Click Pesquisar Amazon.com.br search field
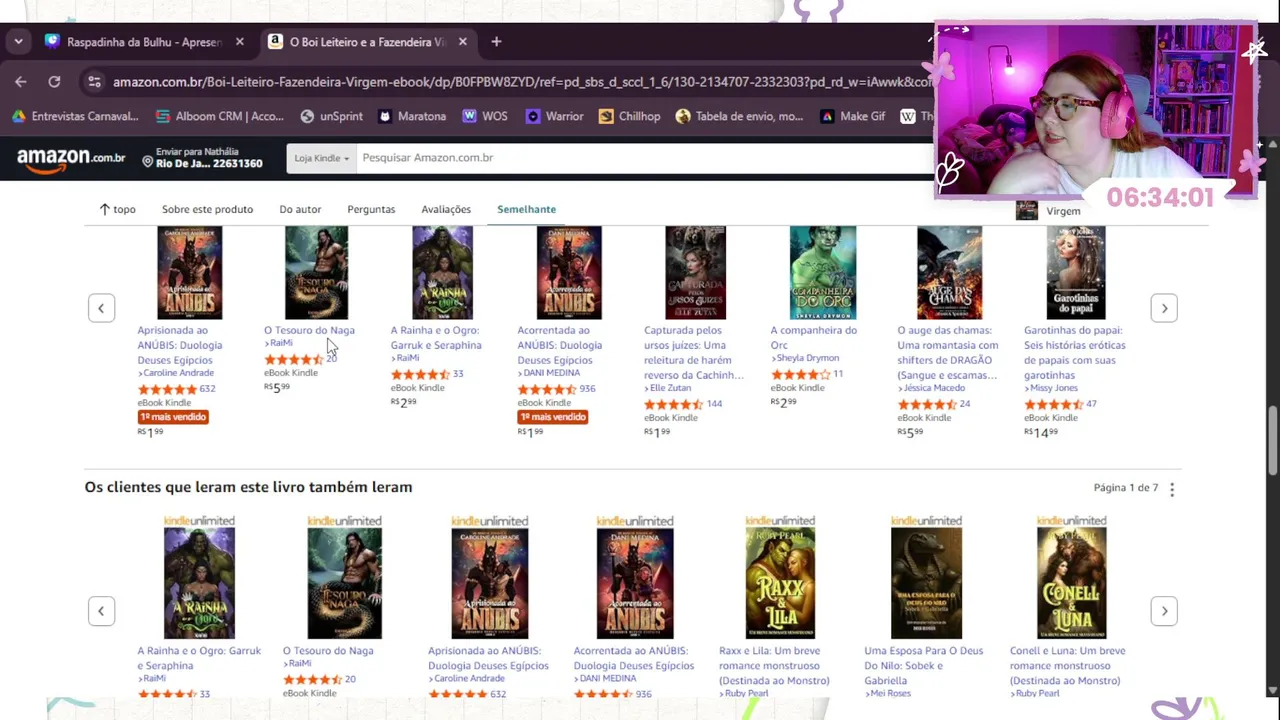The image size is (1280, 720). [645, 158]
